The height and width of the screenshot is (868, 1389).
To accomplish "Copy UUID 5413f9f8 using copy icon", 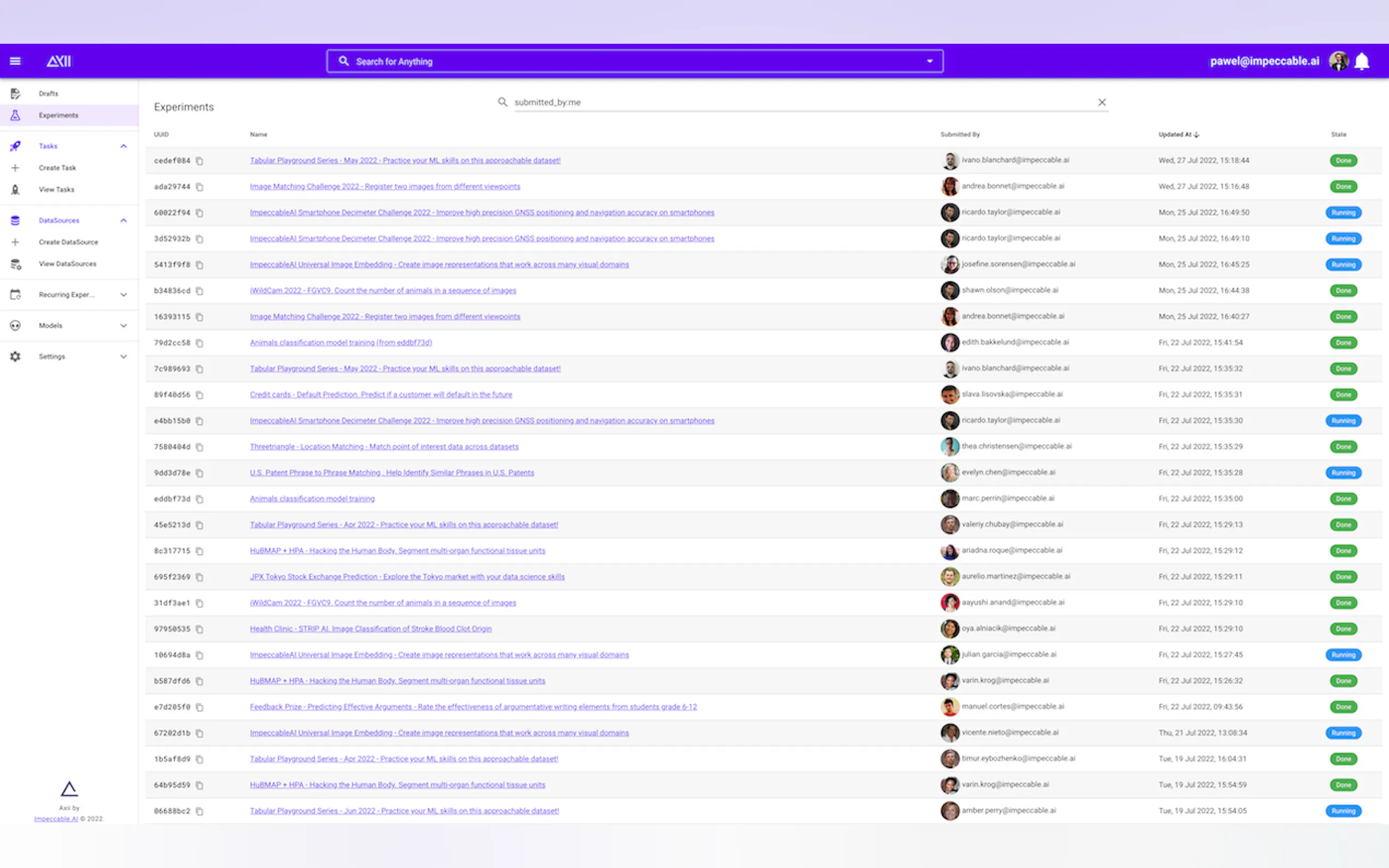I will (199, 265).
